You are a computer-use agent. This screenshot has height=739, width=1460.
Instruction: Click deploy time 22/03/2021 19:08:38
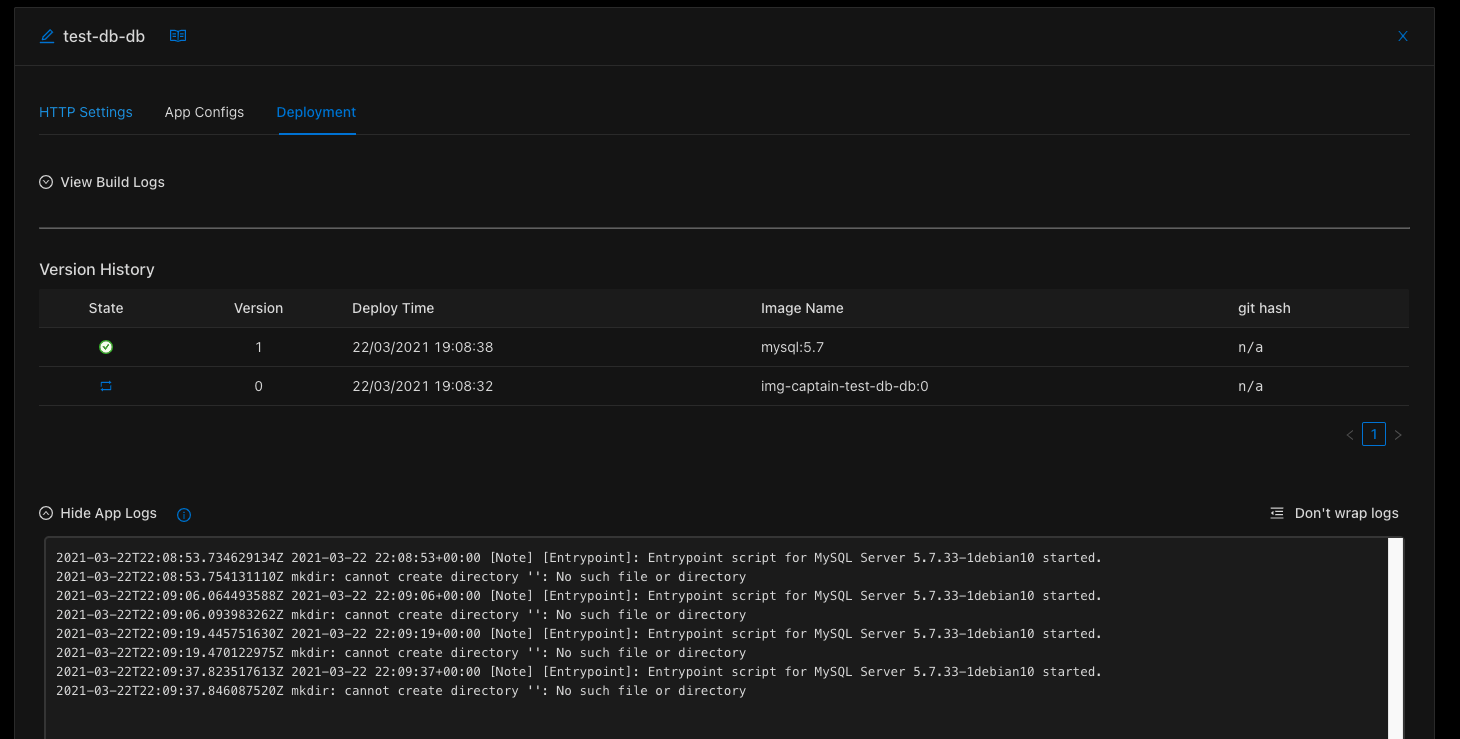click(423, 347)
